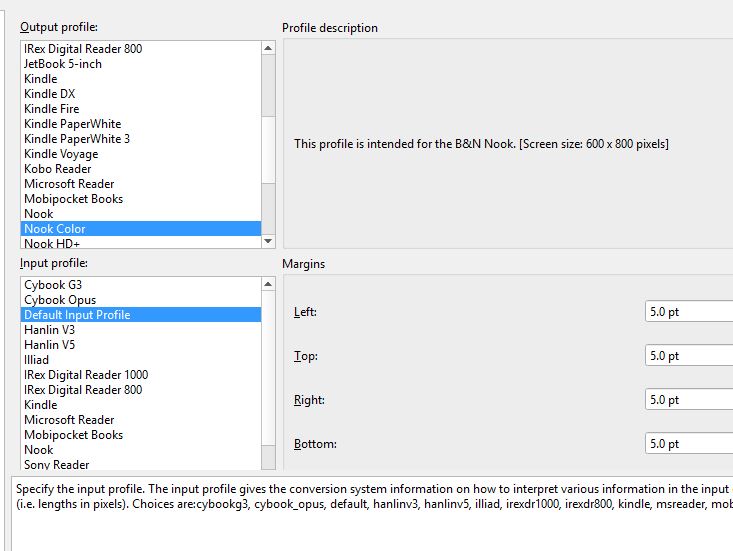Pick Kindle Voyage from Output profile list
The width and height of the screenshot is (733, 551).
point(61,154)
